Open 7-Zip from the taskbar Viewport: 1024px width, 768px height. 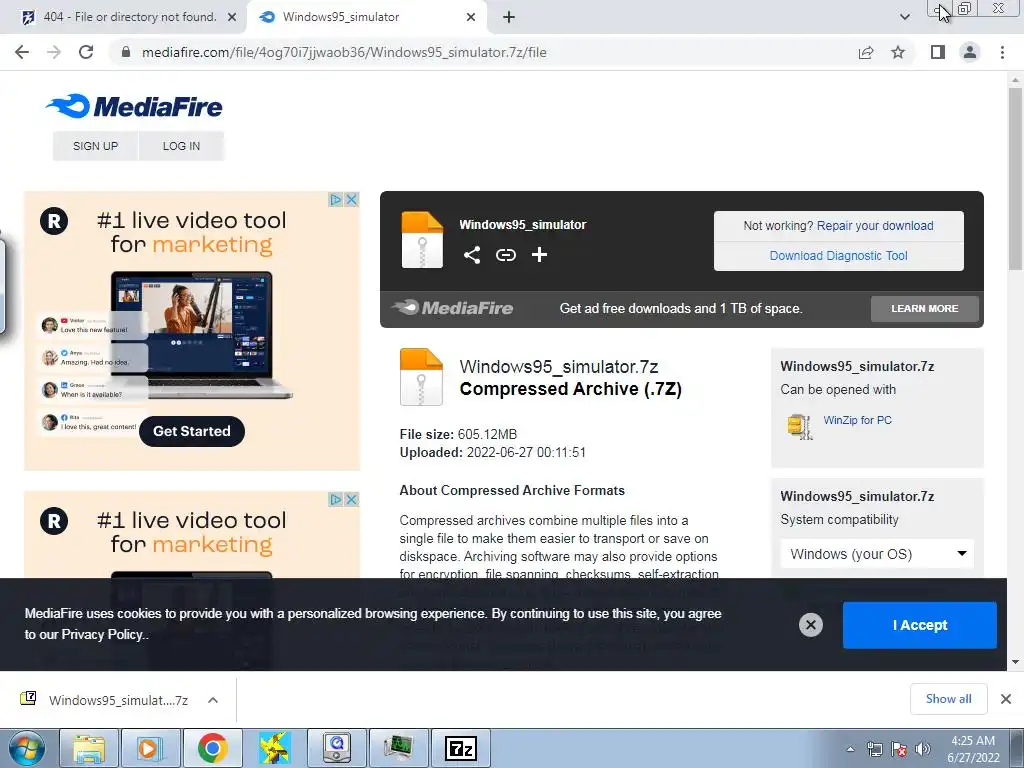(x=460, y=748)
